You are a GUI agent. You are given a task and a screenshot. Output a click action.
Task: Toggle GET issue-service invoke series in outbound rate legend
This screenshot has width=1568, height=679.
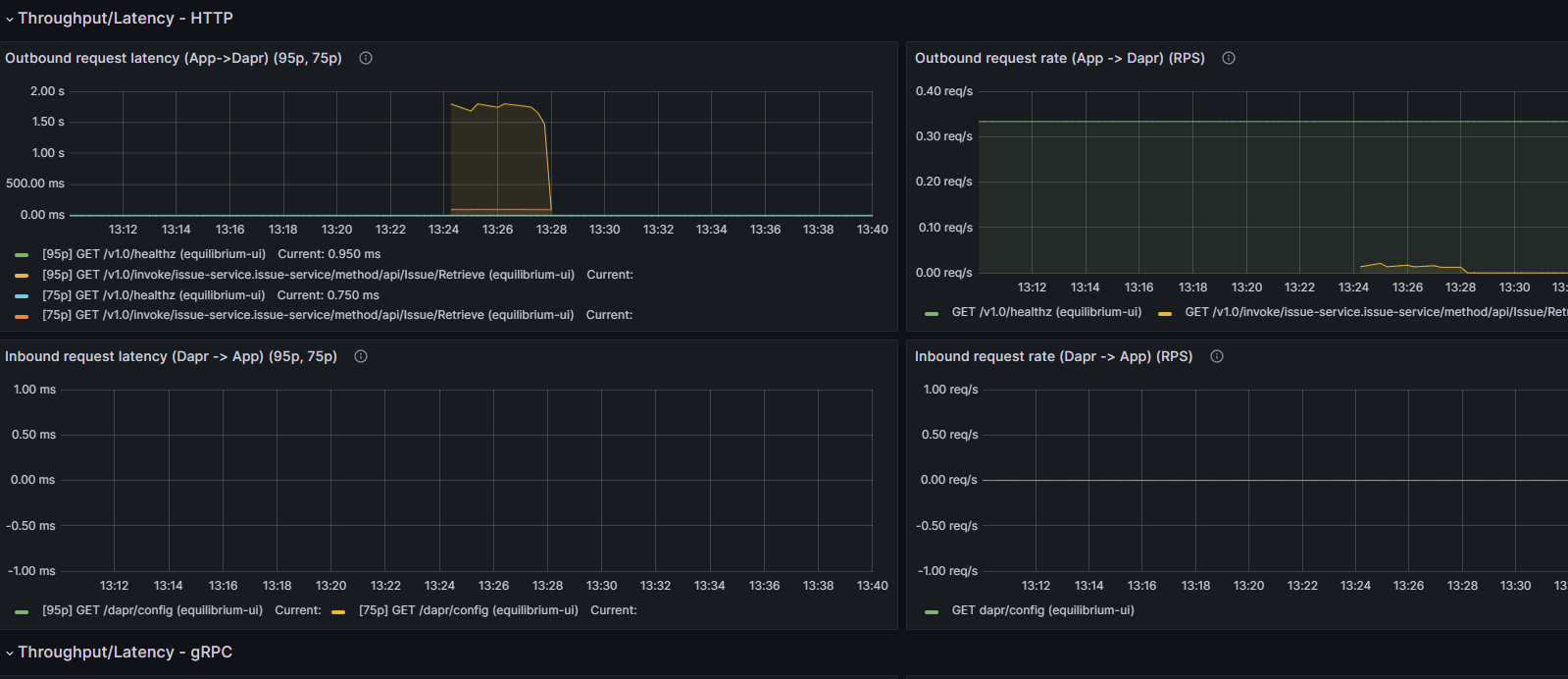pyautogui.click(x=1376, y=312)
